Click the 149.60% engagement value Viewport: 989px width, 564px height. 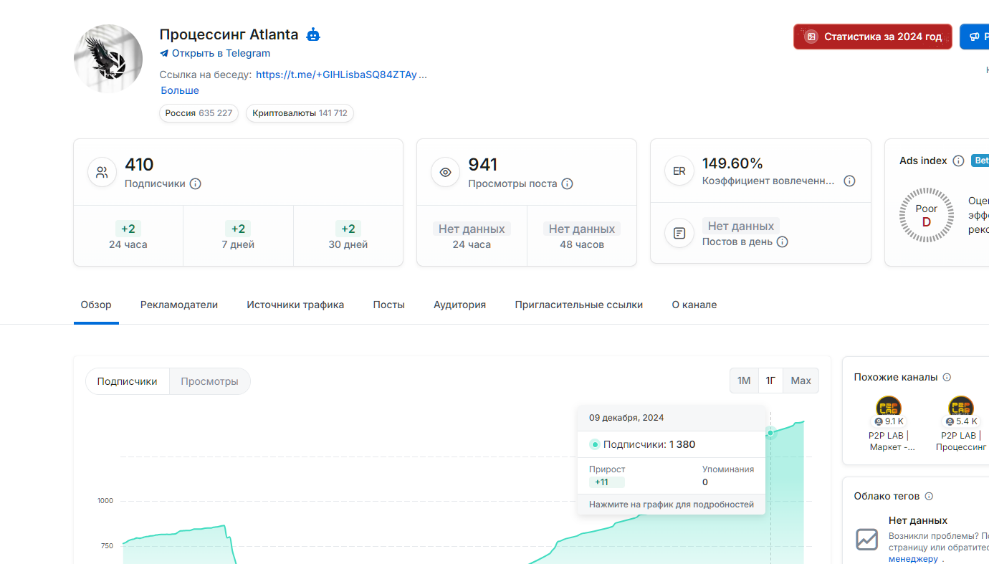(732, 163)
